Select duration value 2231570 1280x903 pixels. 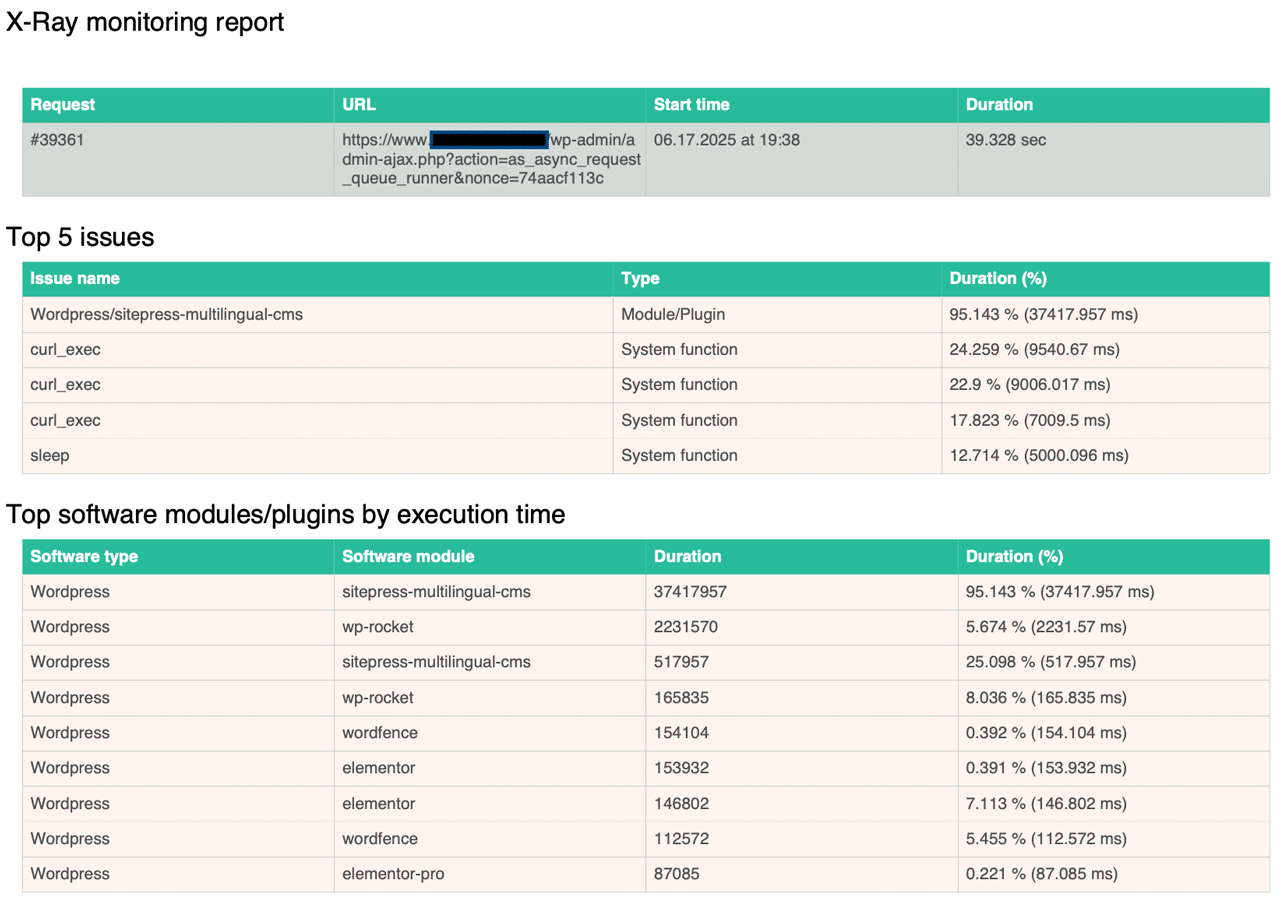(686, 627)
